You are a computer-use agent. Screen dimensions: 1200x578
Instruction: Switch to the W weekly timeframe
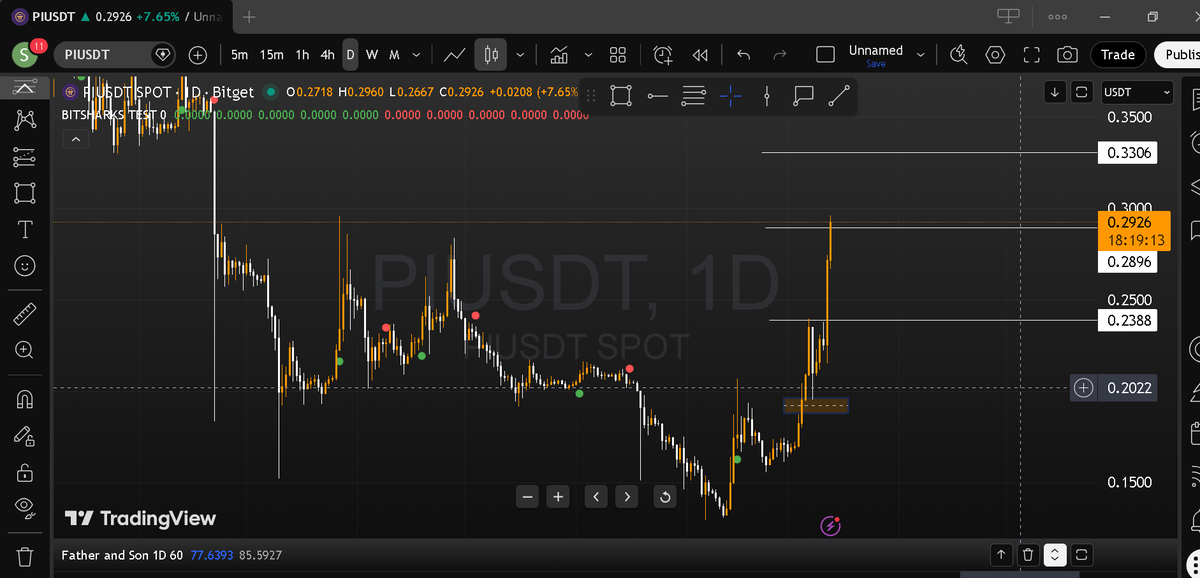pyautogui.click(x=372, y=55)
